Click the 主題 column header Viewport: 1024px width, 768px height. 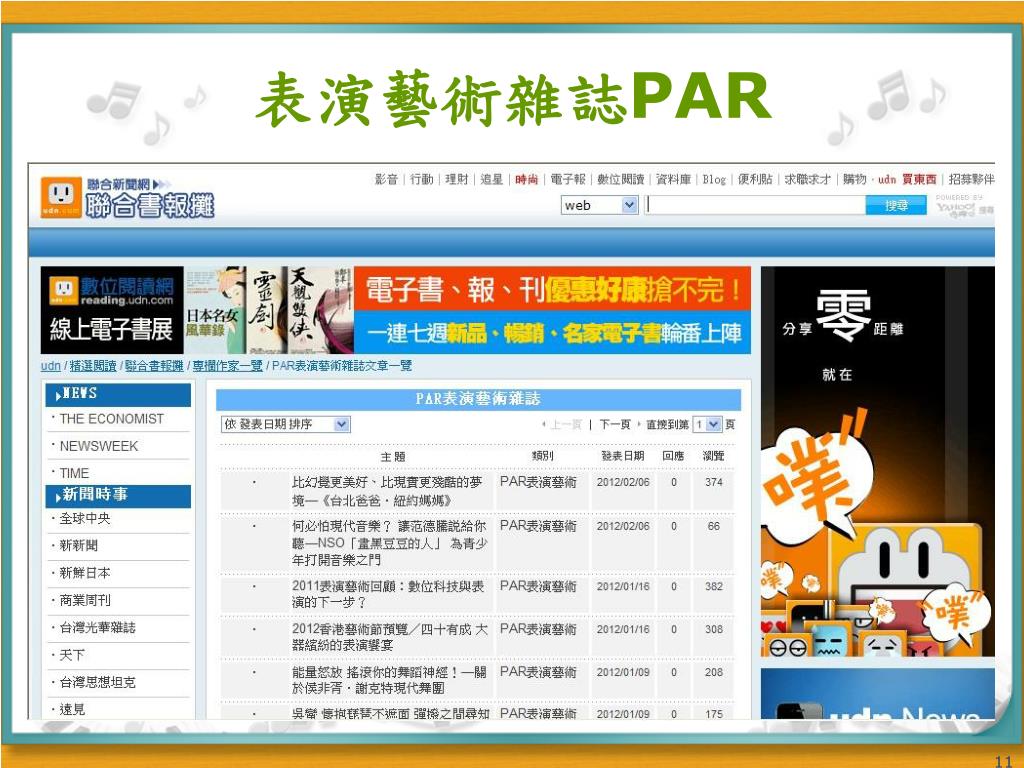tap(392, 456)
